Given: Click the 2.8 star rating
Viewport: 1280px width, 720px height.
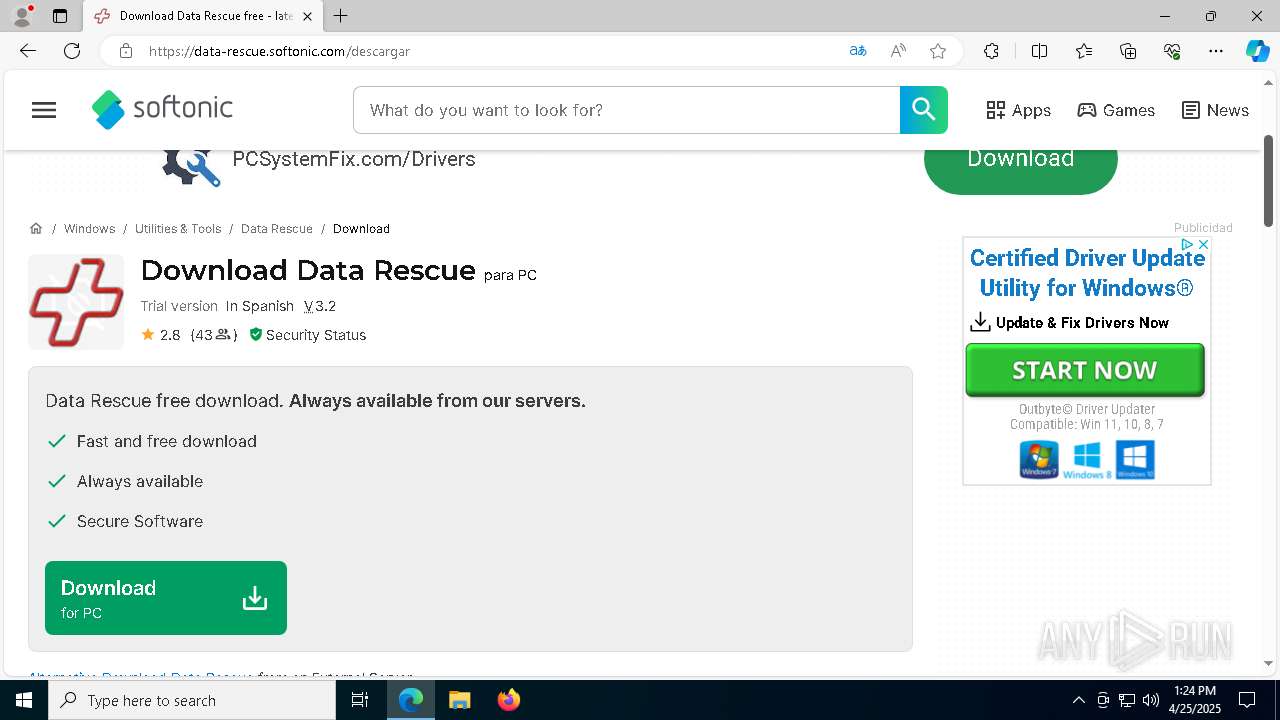Looking at the screenshot, I should coord(161,335).
